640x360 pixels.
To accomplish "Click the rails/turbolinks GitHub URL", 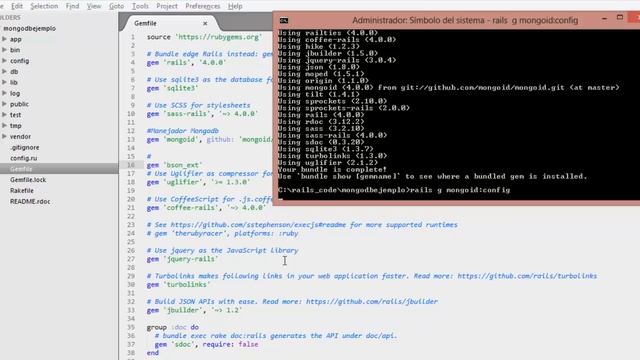I will point(527,276).
